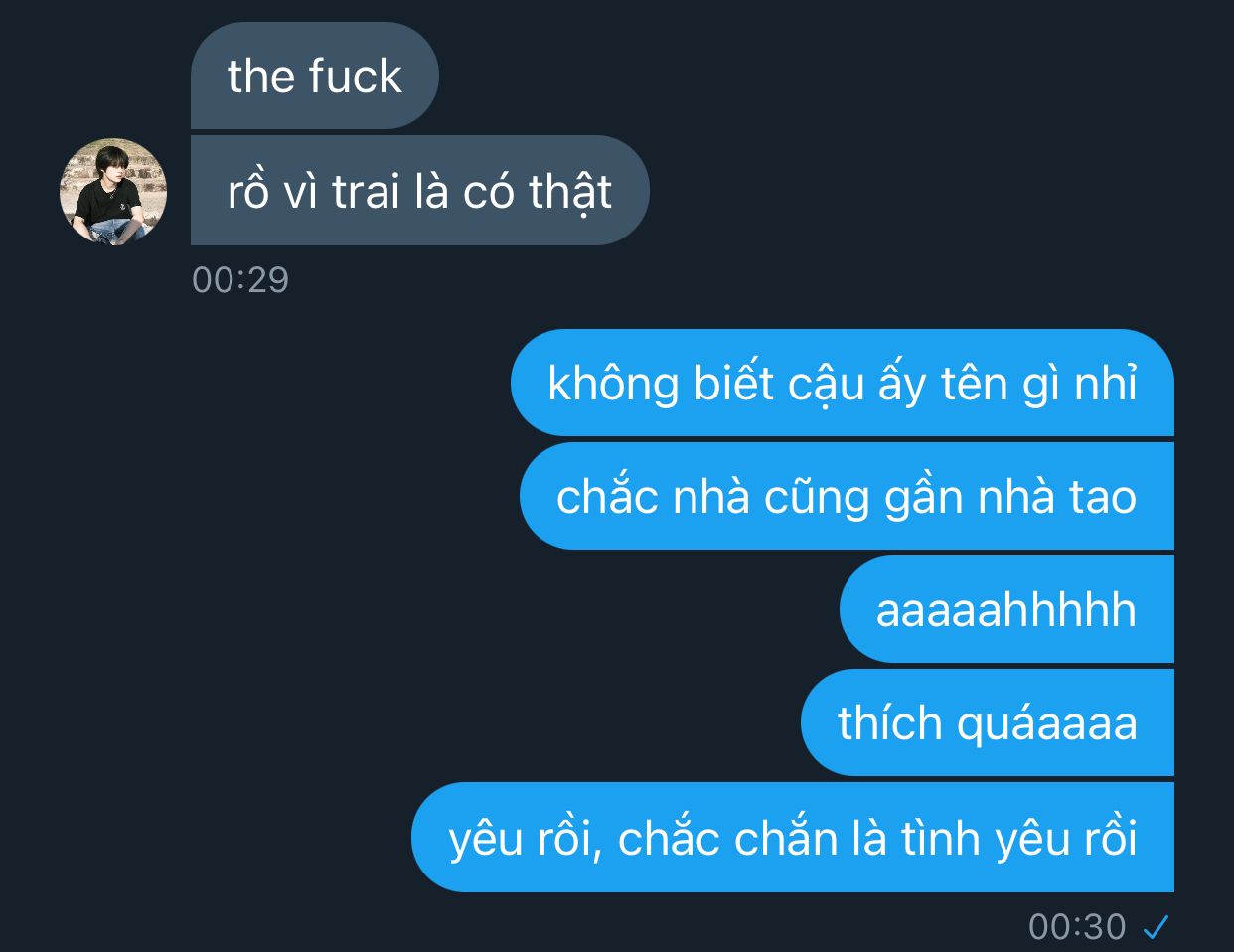The height and width of the screenshot is (952, 1234).
Task: Click the blue read checkmark icon
Action: (x=1156, y=927)
